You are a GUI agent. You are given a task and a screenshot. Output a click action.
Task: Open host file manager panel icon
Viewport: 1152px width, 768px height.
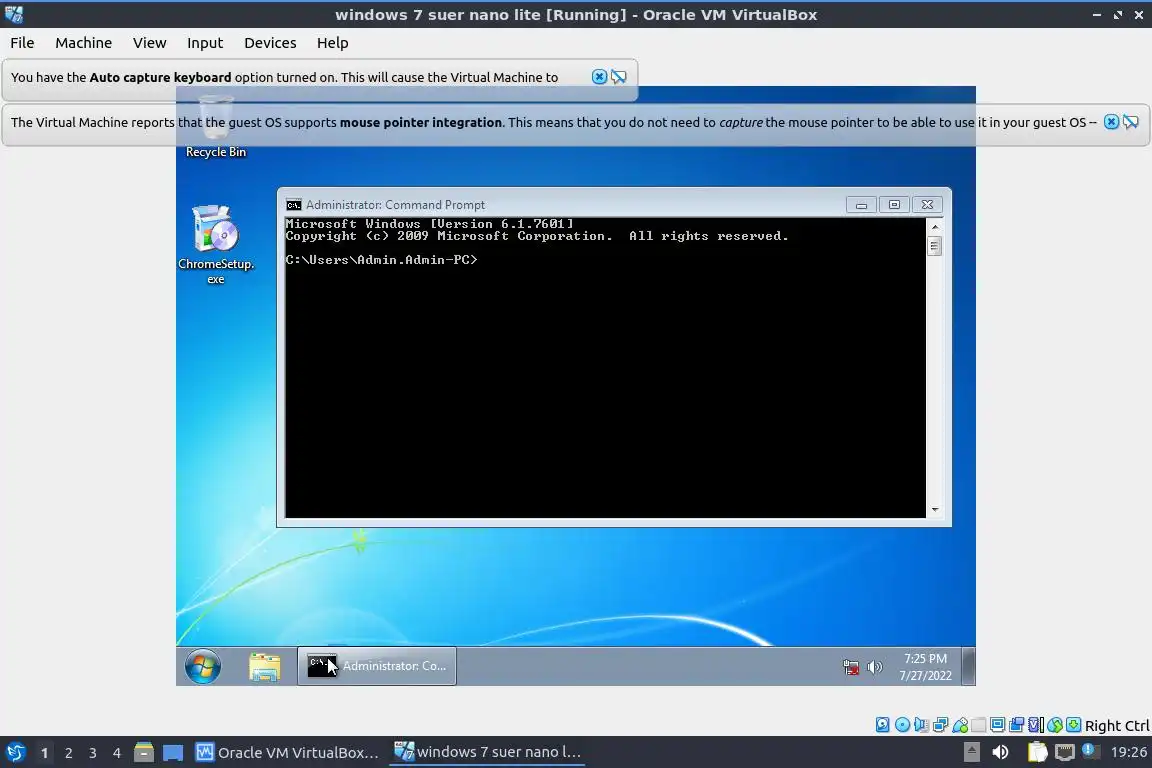point(144,752)
